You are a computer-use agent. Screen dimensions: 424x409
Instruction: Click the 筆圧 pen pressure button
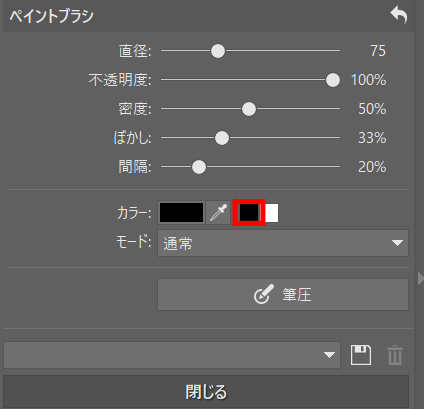pos(283,295)
